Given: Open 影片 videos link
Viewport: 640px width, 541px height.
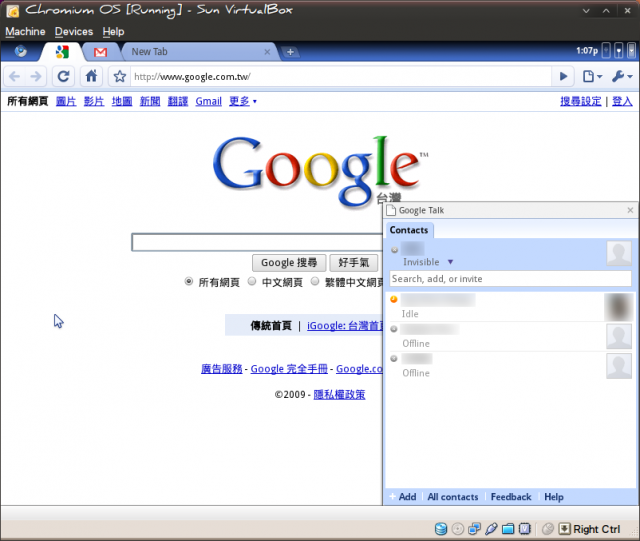Looking at the screenshot, I should coord(94,101).
